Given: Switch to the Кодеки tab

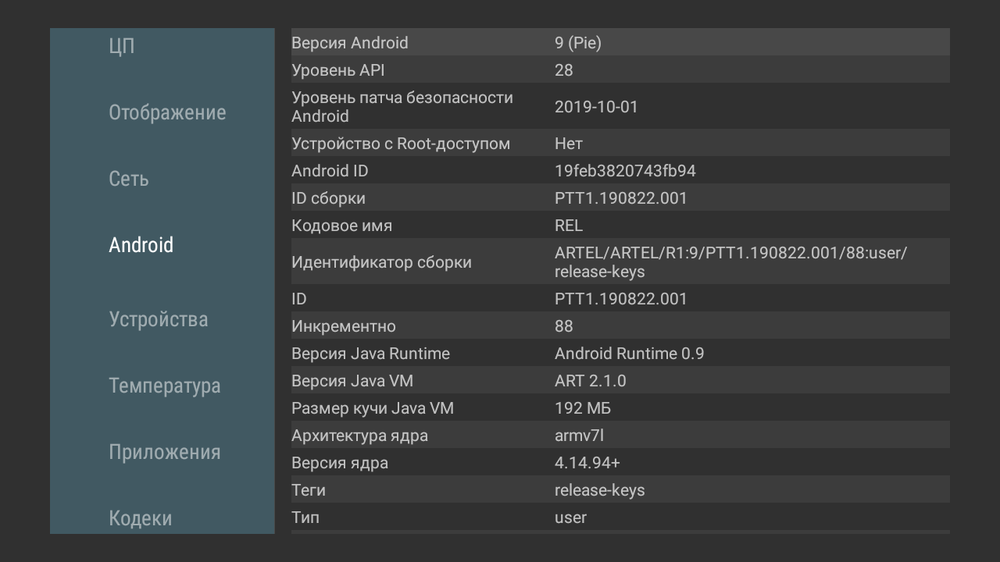Looking at the screenshot, I should [x=140, y=518].
